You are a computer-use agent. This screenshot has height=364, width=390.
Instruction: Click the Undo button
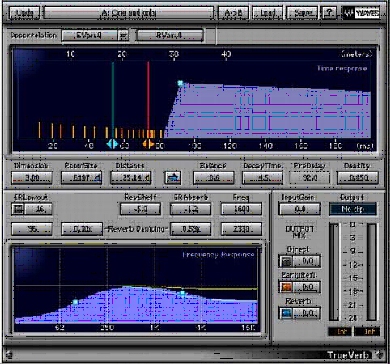pyautogui.click(x=24, y=13)
